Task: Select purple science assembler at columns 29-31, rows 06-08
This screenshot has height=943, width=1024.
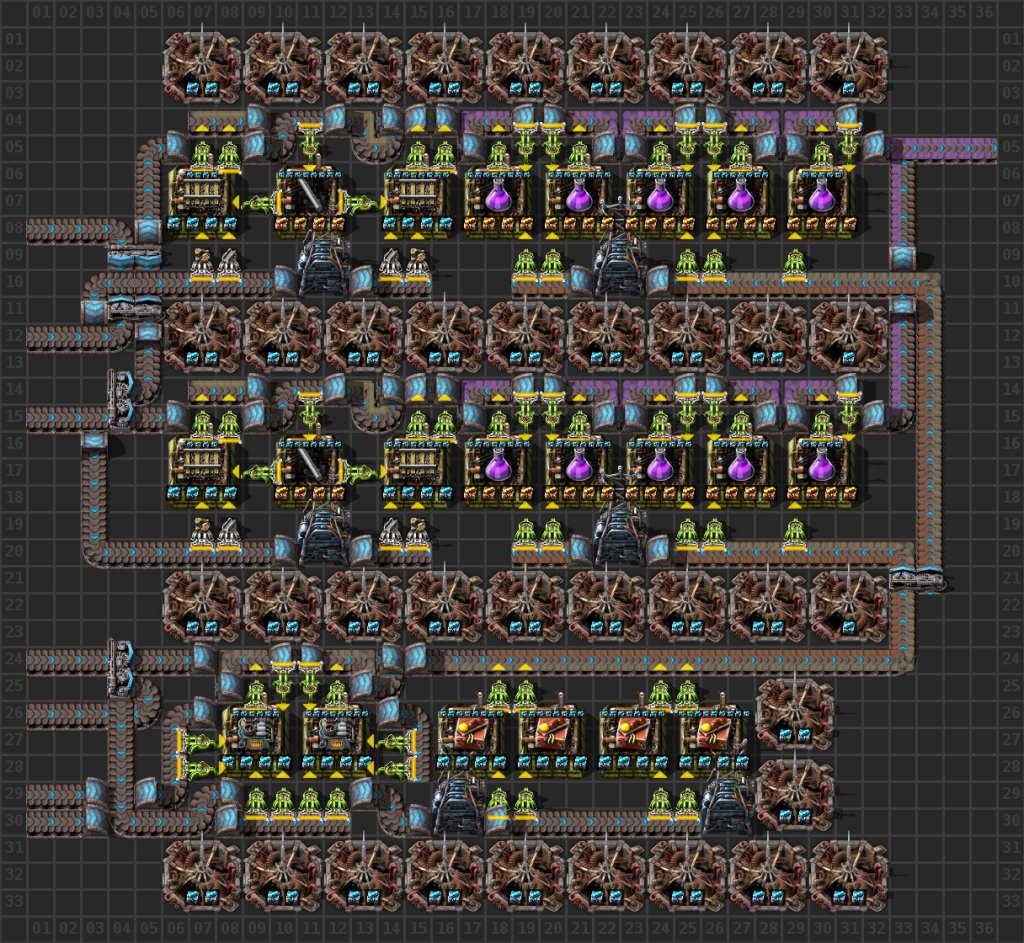Action: (822, 201)
